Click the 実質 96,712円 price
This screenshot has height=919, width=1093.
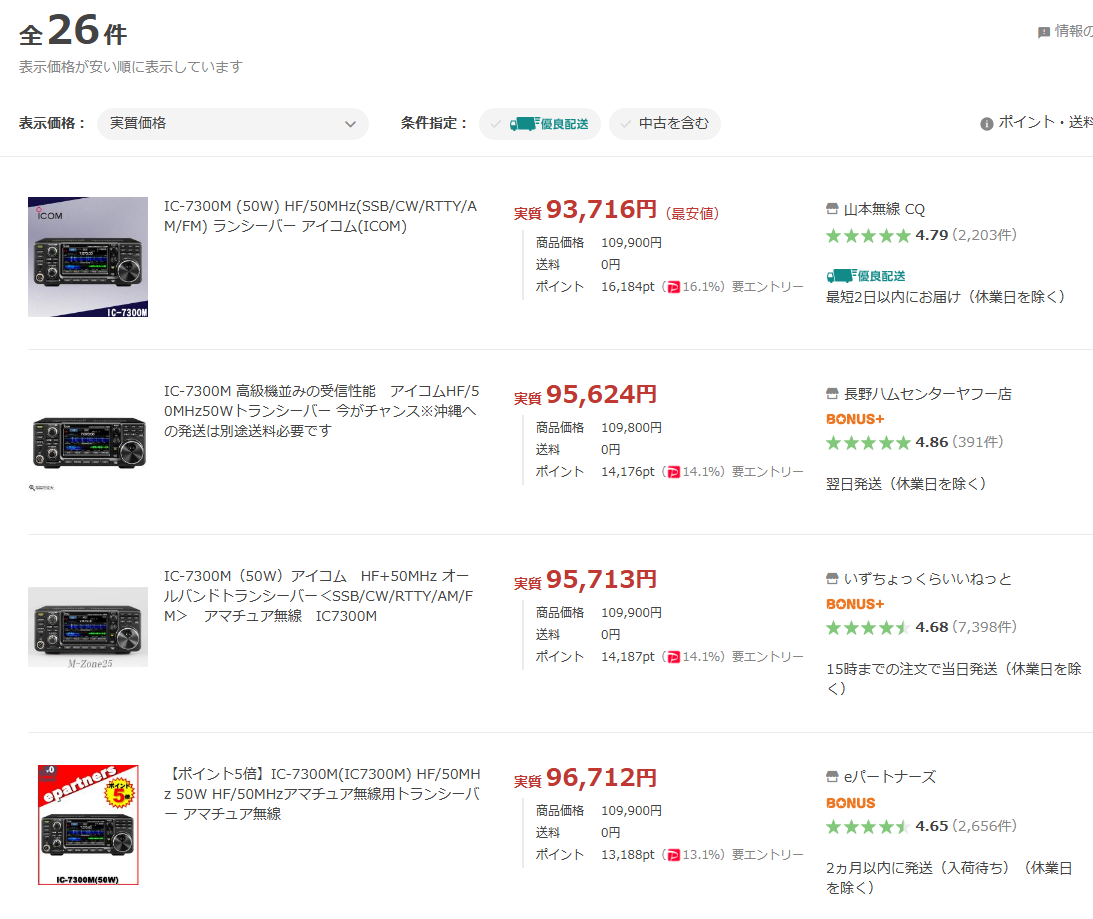pos(585,777)
